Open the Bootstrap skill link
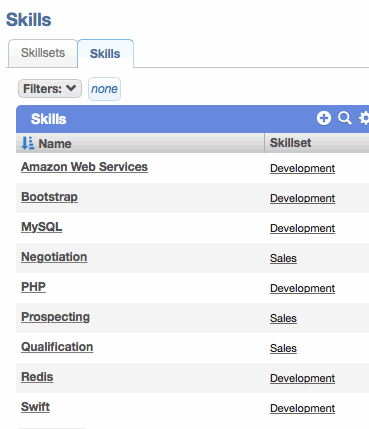Screen dimensions: 369x429 pos(49,197)
